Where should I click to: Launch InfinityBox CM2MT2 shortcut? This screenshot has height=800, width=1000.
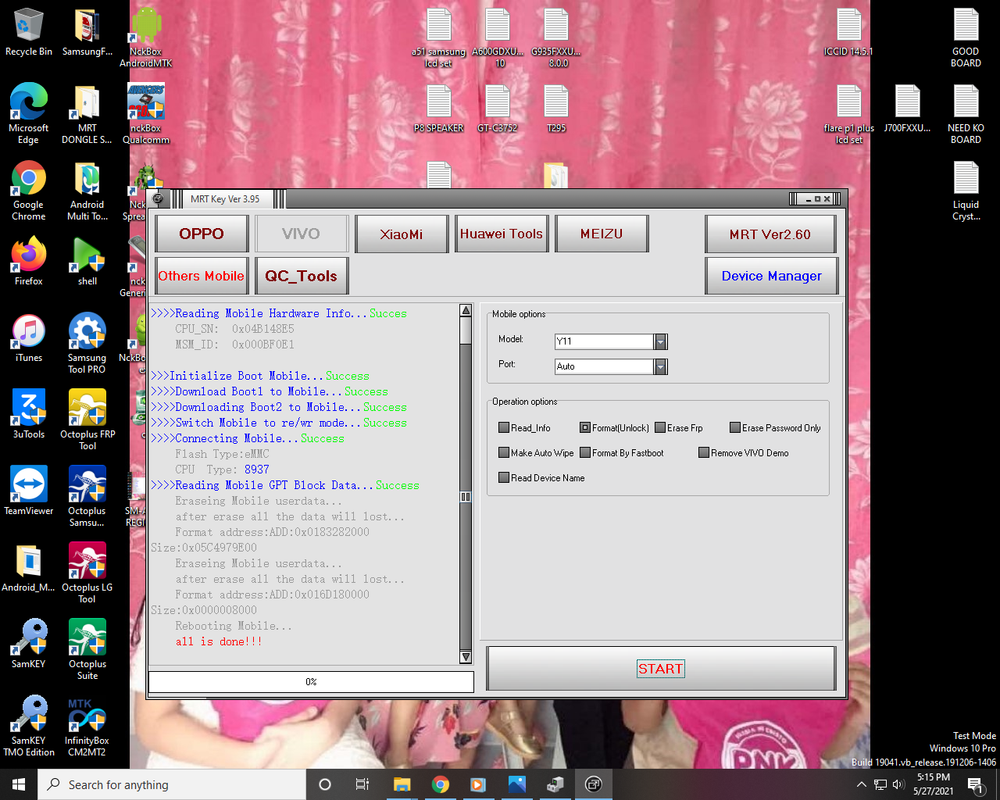point(87,726)
